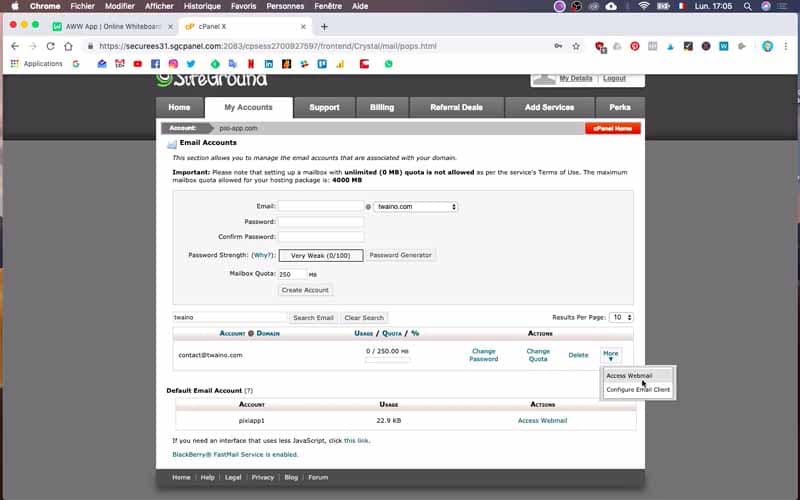Image resolution: width=800 pixels, height=500 pixels.
Task: Open the WhatsApp bookmark
Action: coord(389,64)
